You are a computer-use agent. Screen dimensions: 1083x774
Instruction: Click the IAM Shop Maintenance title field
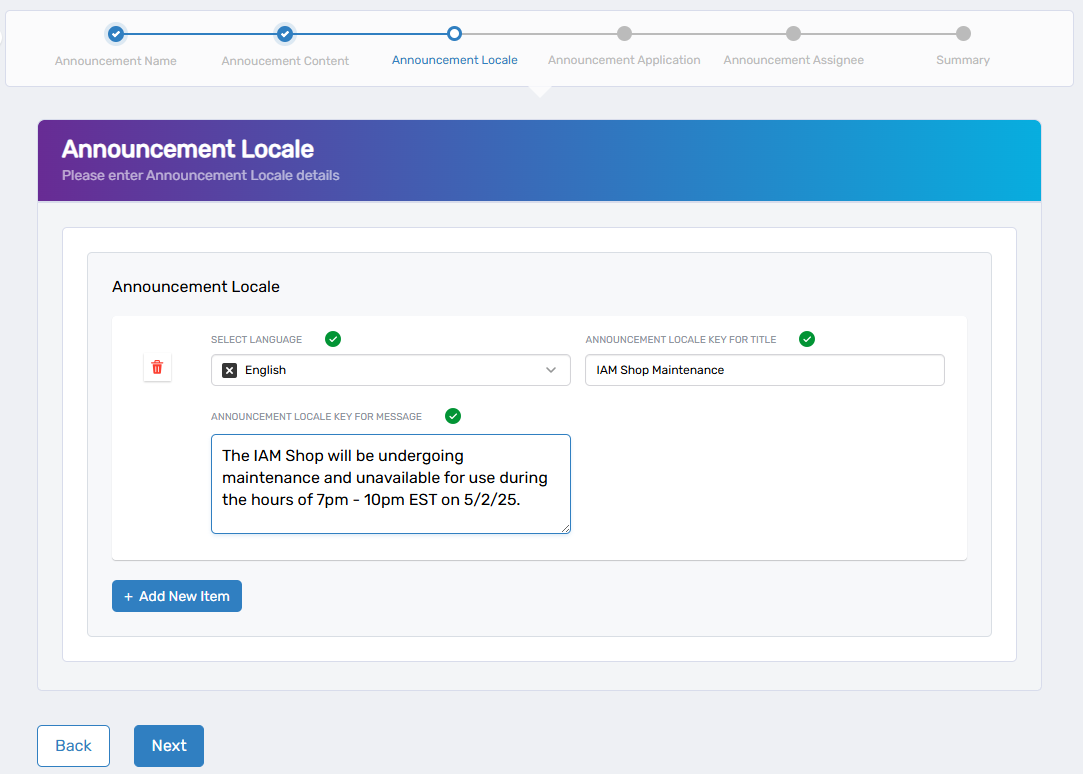[x=764, y=370]
